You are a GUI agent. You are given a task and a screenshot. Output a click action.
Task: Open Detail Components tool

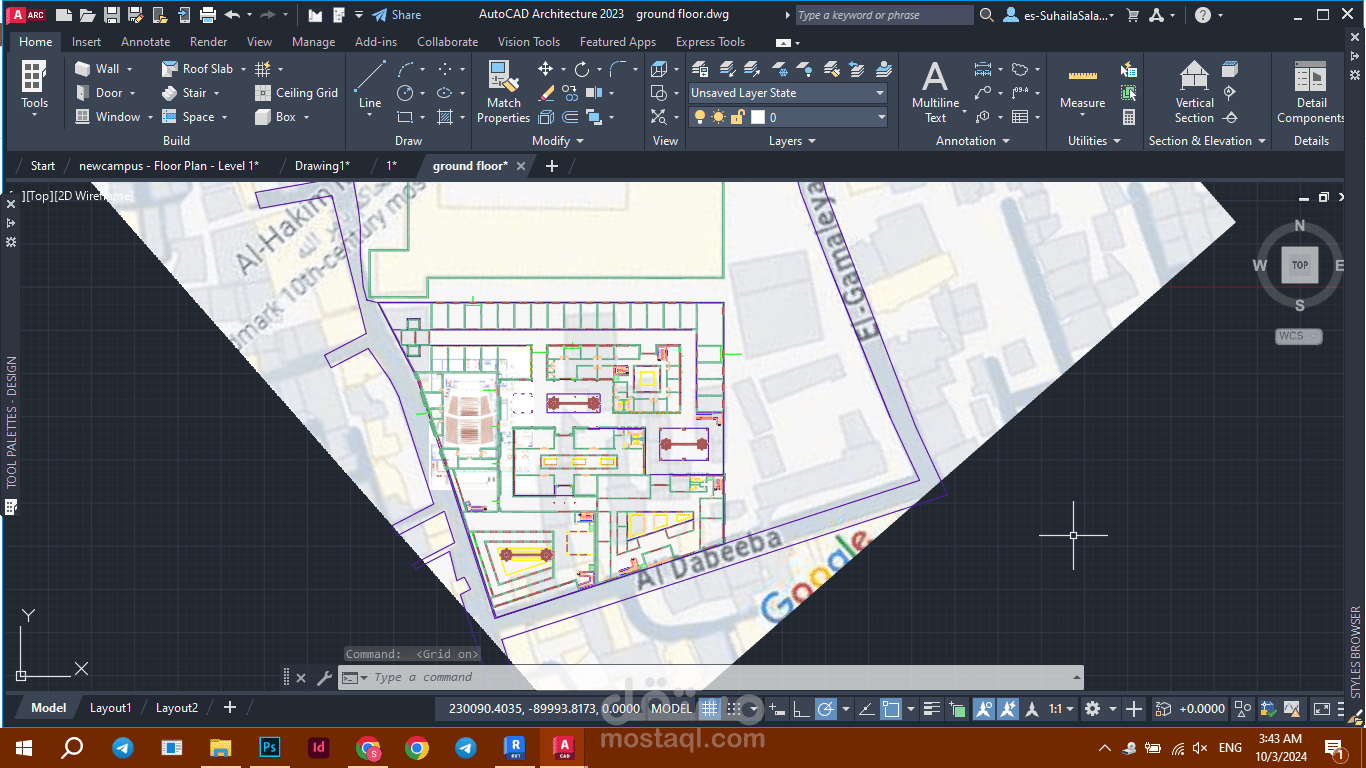click(x=1311, y=92)
